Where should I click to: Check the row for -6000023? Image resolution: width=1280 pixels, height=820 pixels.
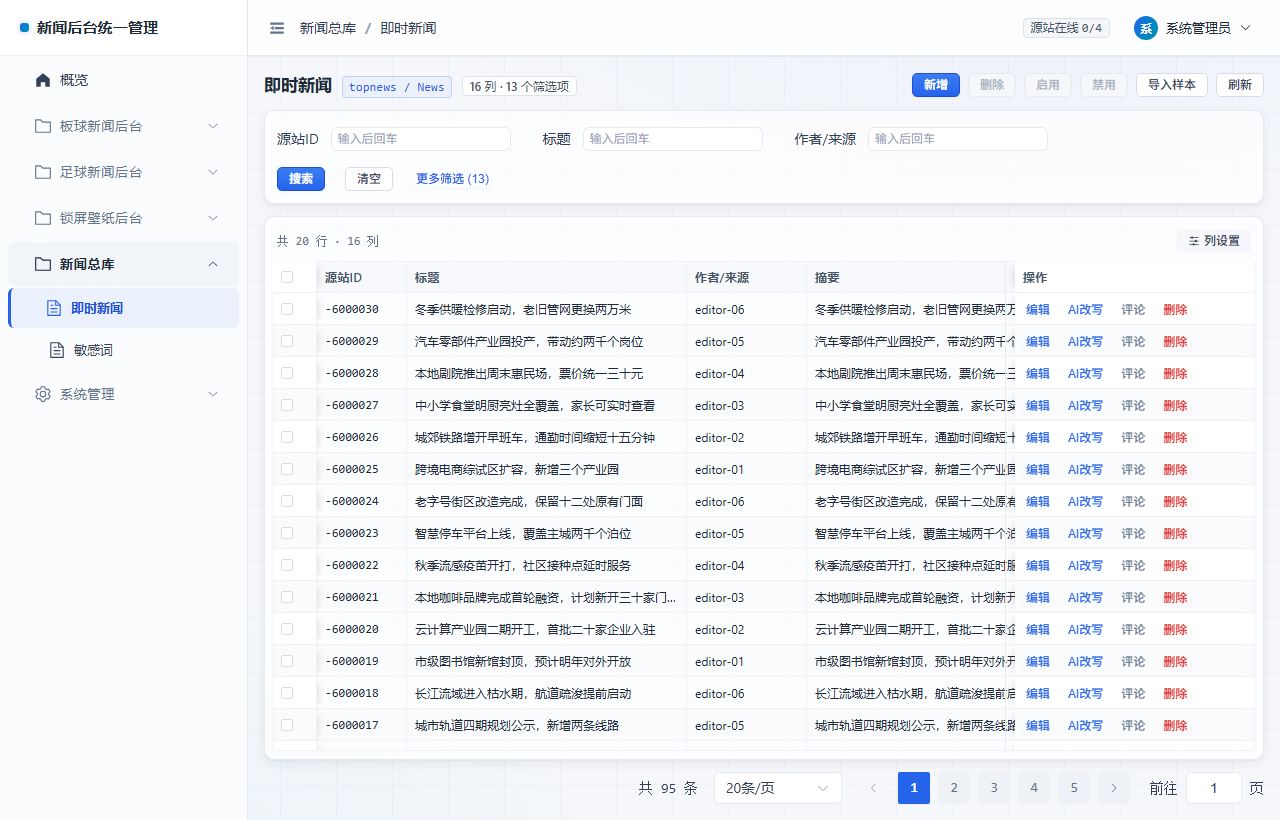pos(287,533)
